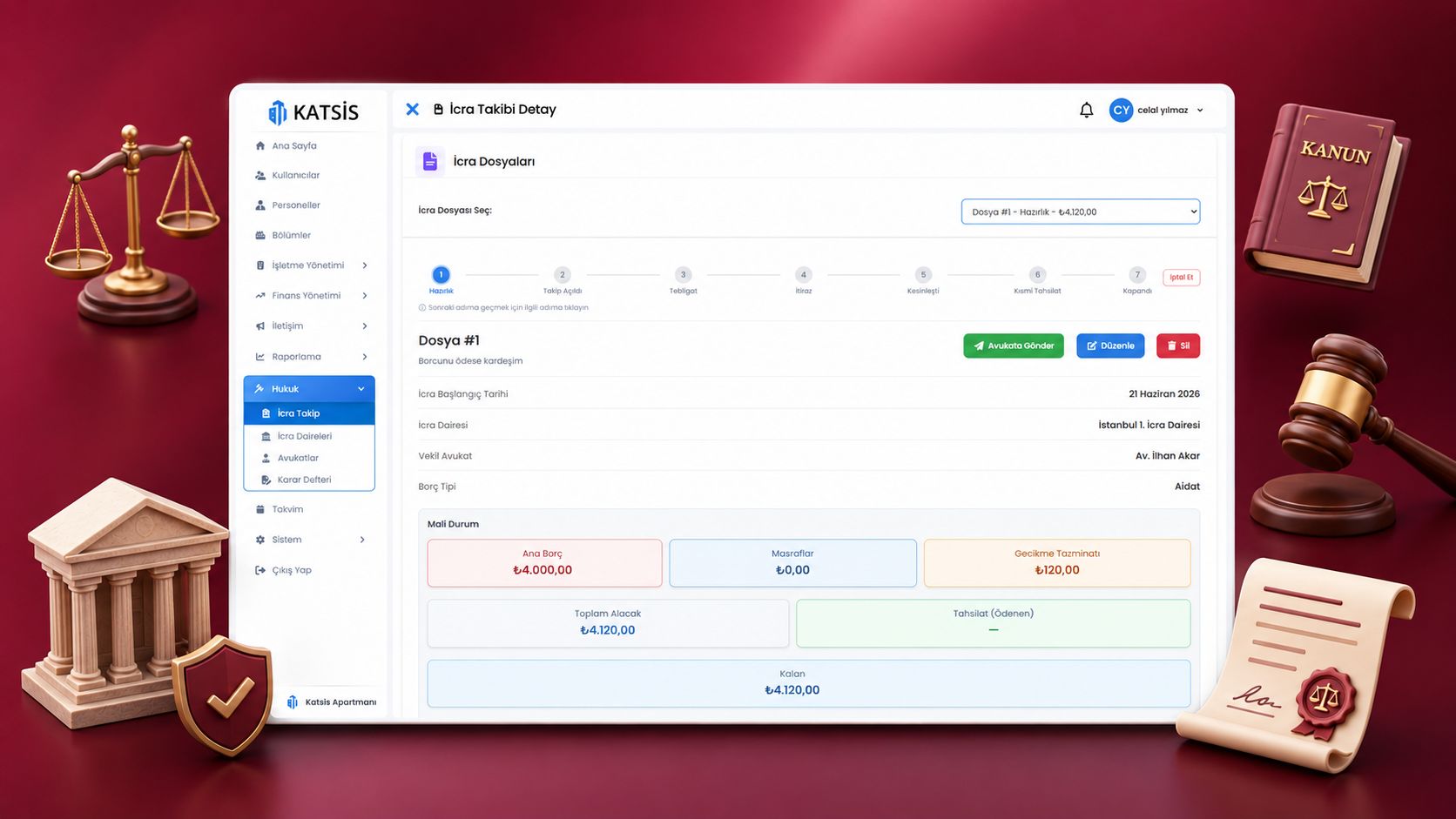
Task: Select İcra Takip submenu item
Action: click(x=309, y=413)
